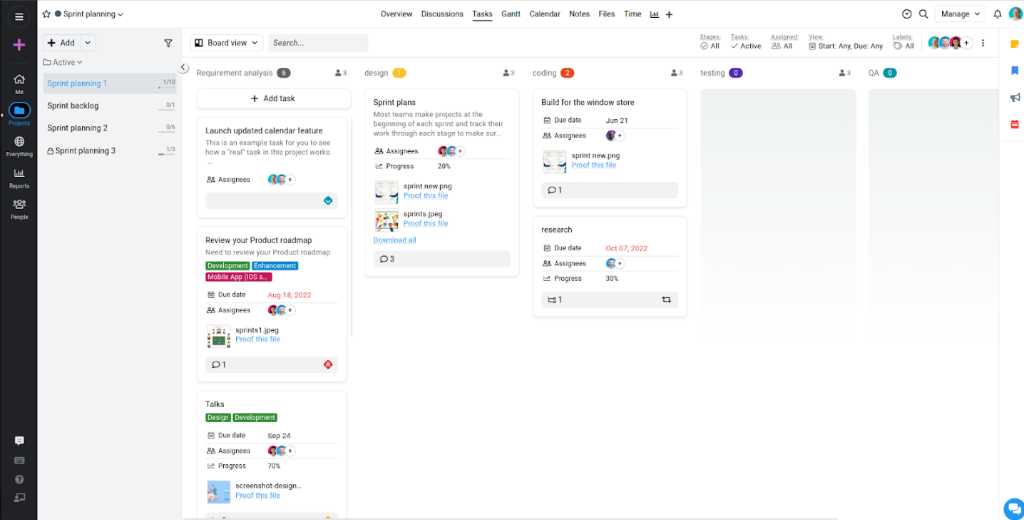The width and height of the screenshot is (1024, 520).
Task: Add assignee on Launch updated calendar feature card
Action: (291, 179)
